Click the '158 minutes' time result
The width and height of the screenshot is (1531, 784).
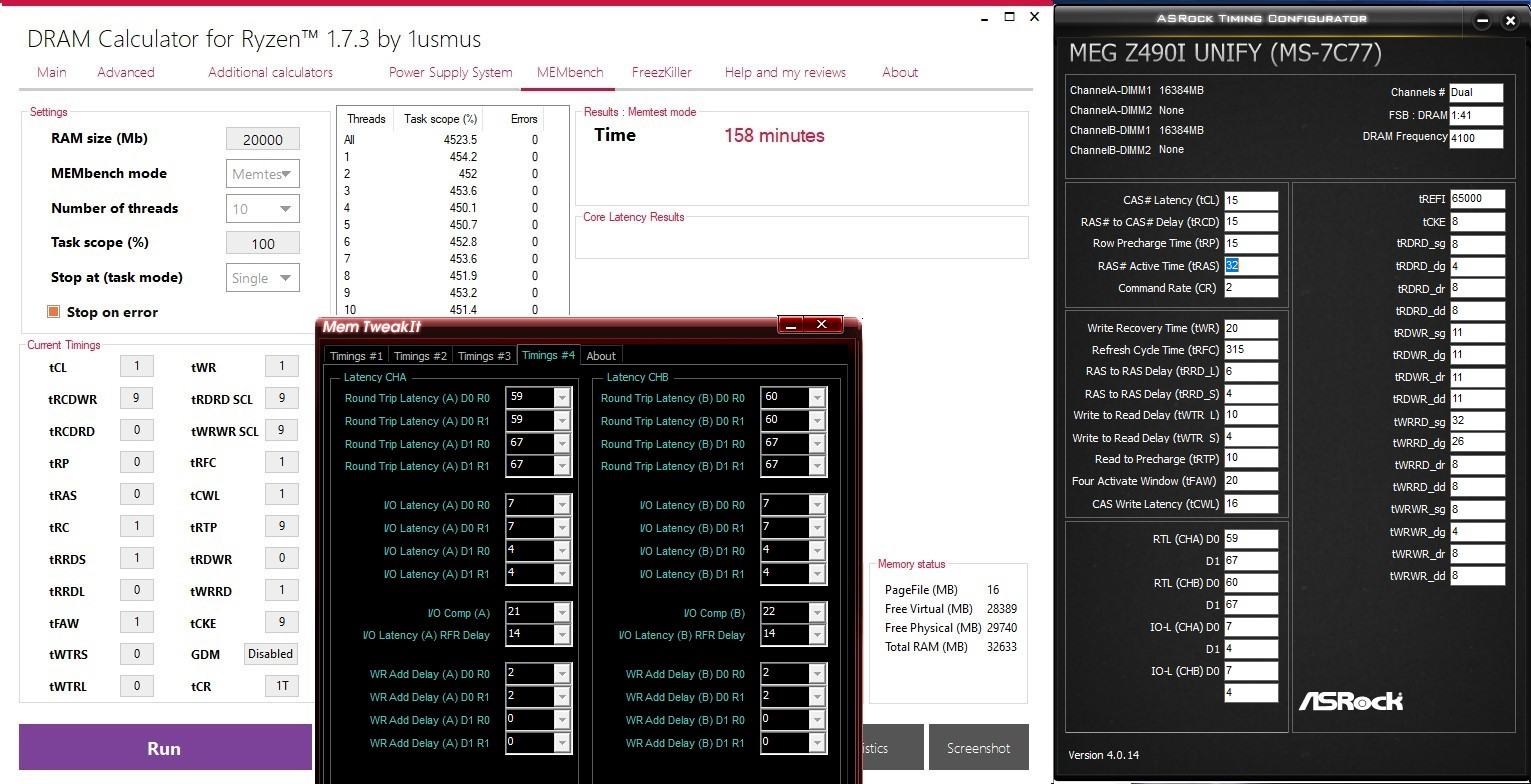pos(774,135)
